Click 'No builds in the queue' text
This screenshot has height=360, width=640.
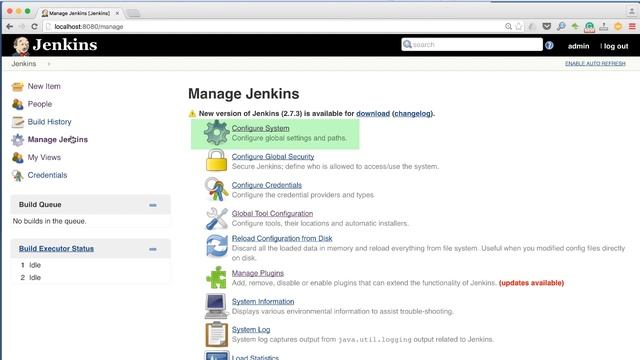[x=49, y=221]
